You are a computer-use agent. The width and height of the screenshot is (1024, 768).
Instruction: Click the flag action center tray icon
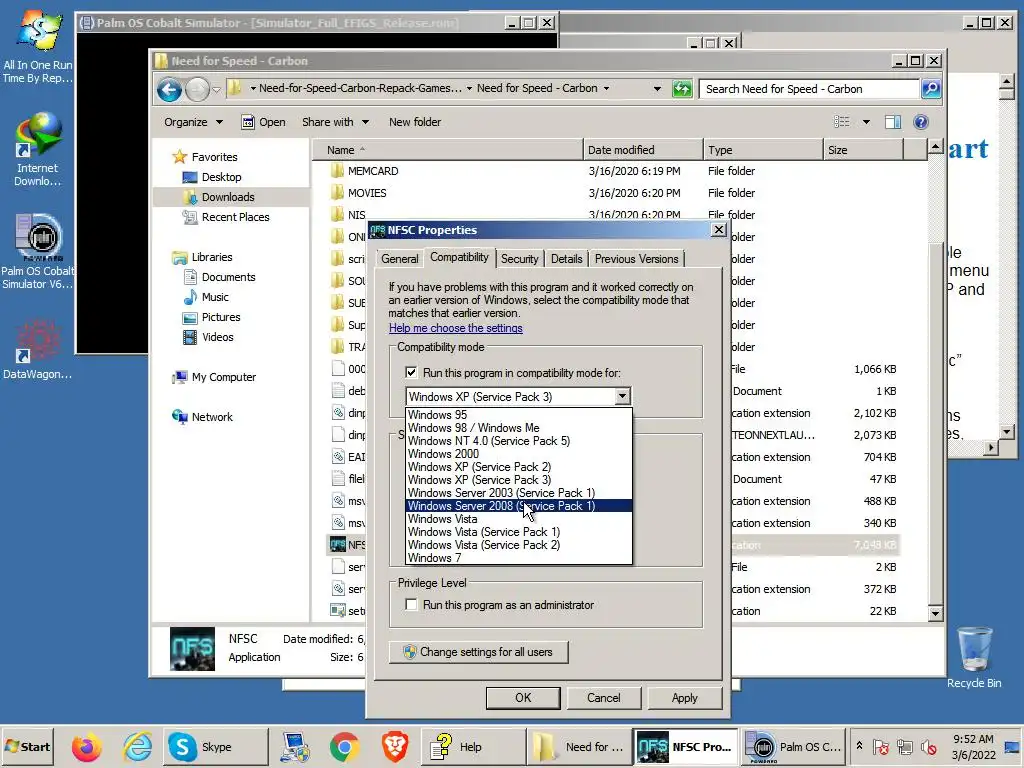[881, 746]
